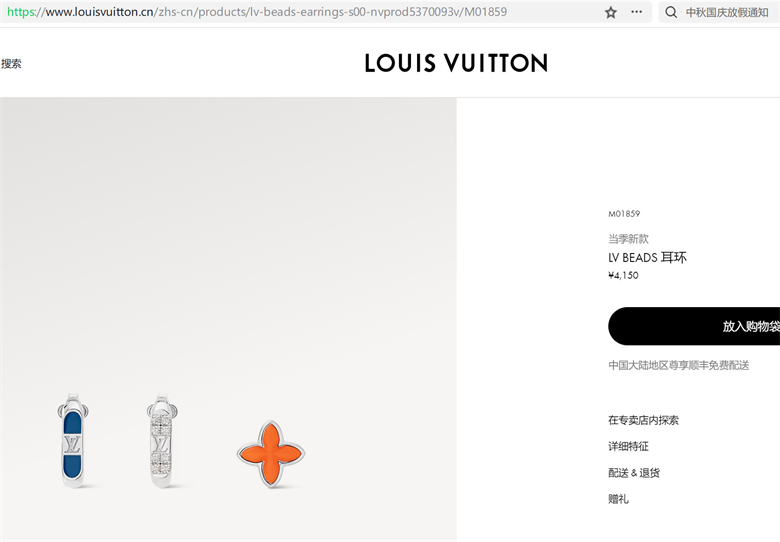
Task: Go to the Louis Vuitton home logo
Action: point(456,63)
